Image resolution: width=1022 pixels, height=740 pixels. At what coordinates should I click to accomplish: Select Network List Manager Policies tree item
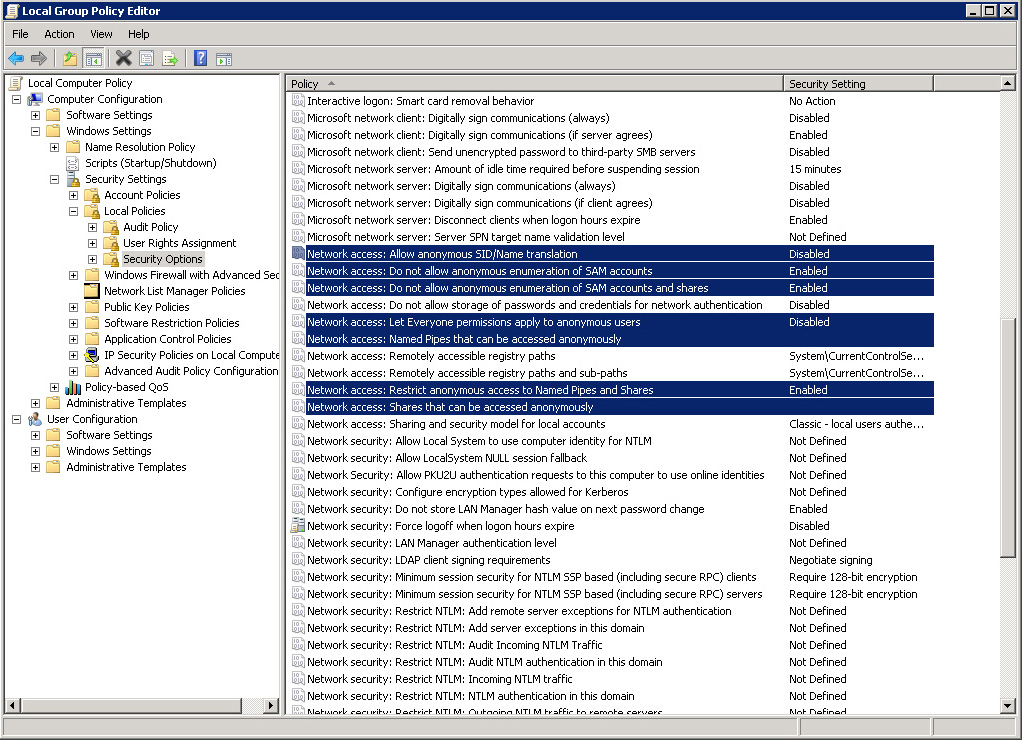(x=175, y=291)
